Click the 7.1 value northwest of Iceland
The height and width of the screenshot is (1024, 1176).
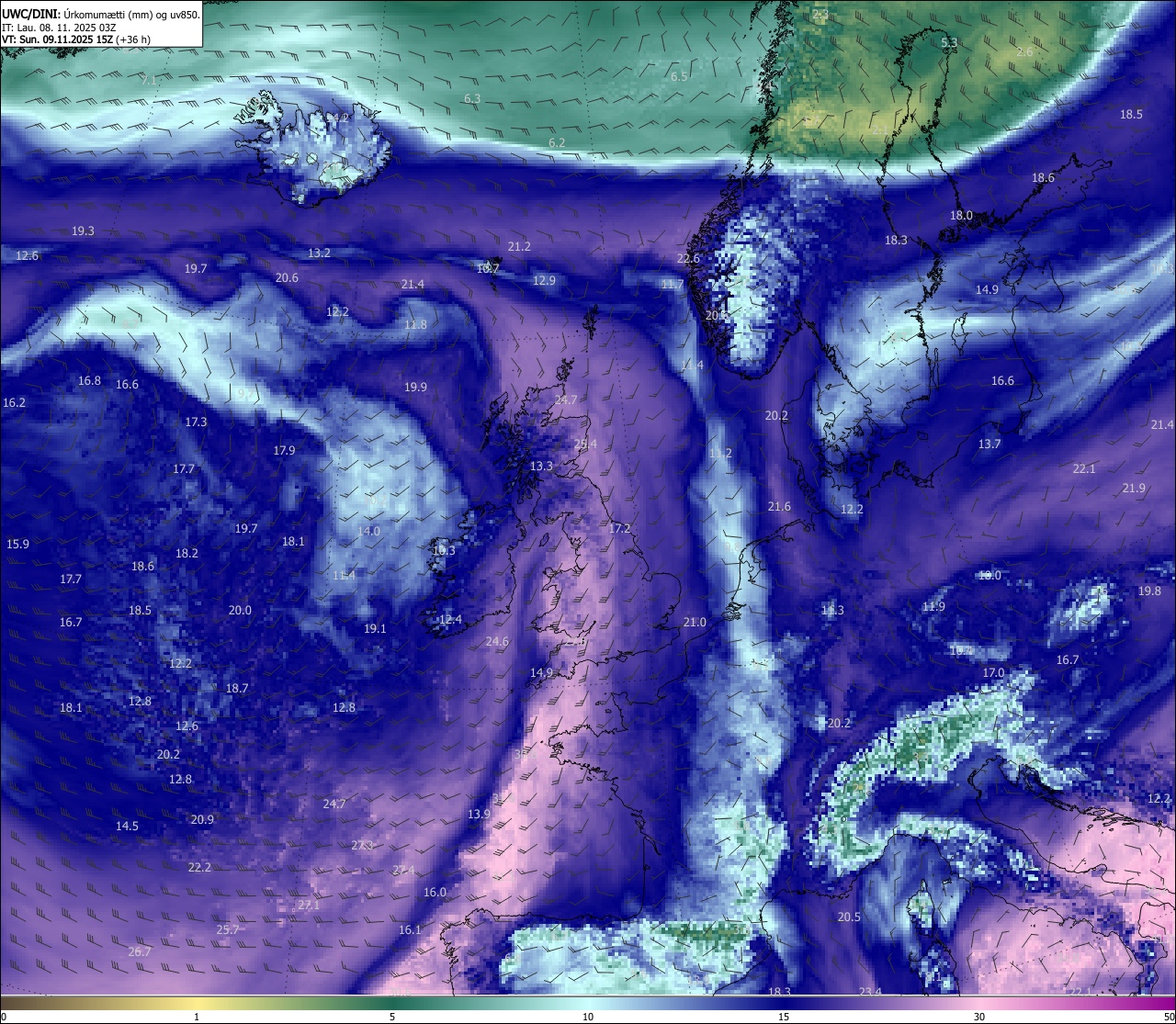point(149,81)
